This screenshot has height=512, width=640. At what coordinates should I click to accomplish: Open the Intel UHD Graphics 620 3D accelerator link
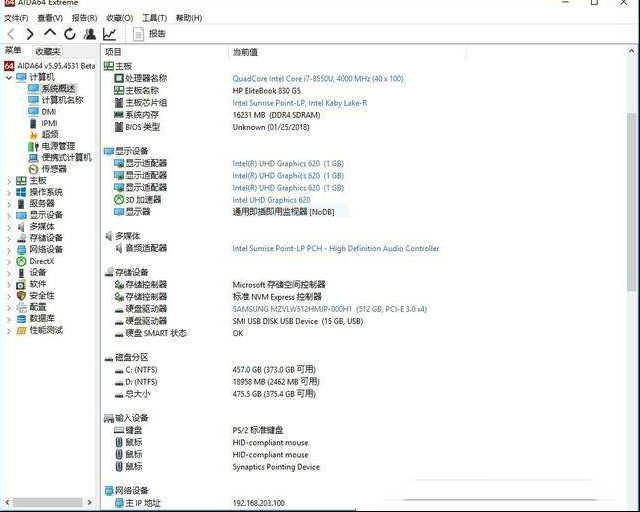pyautogui.click(x=271, y=200)
